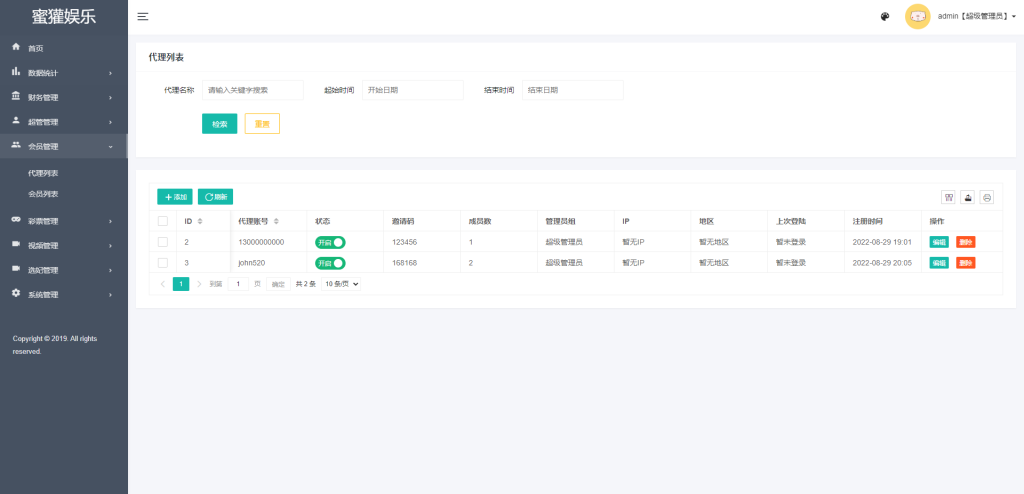The image size is (1024, 494).
Task: Collapse sidebar with hamburger menu icon
Action: pos(143,17)
